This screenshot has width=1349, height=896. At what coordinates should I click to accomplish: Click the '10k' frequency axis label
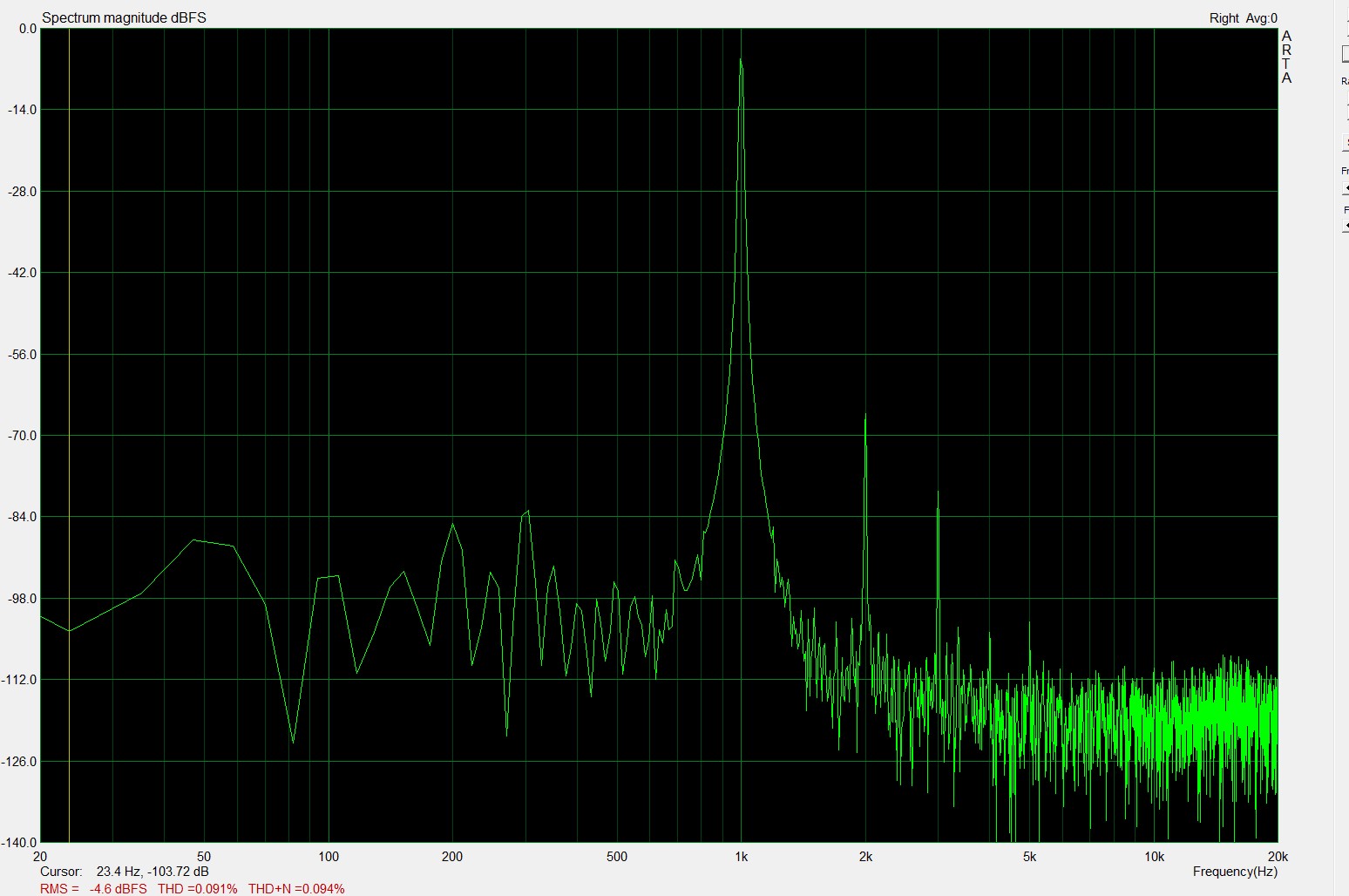pos(1154,856)
